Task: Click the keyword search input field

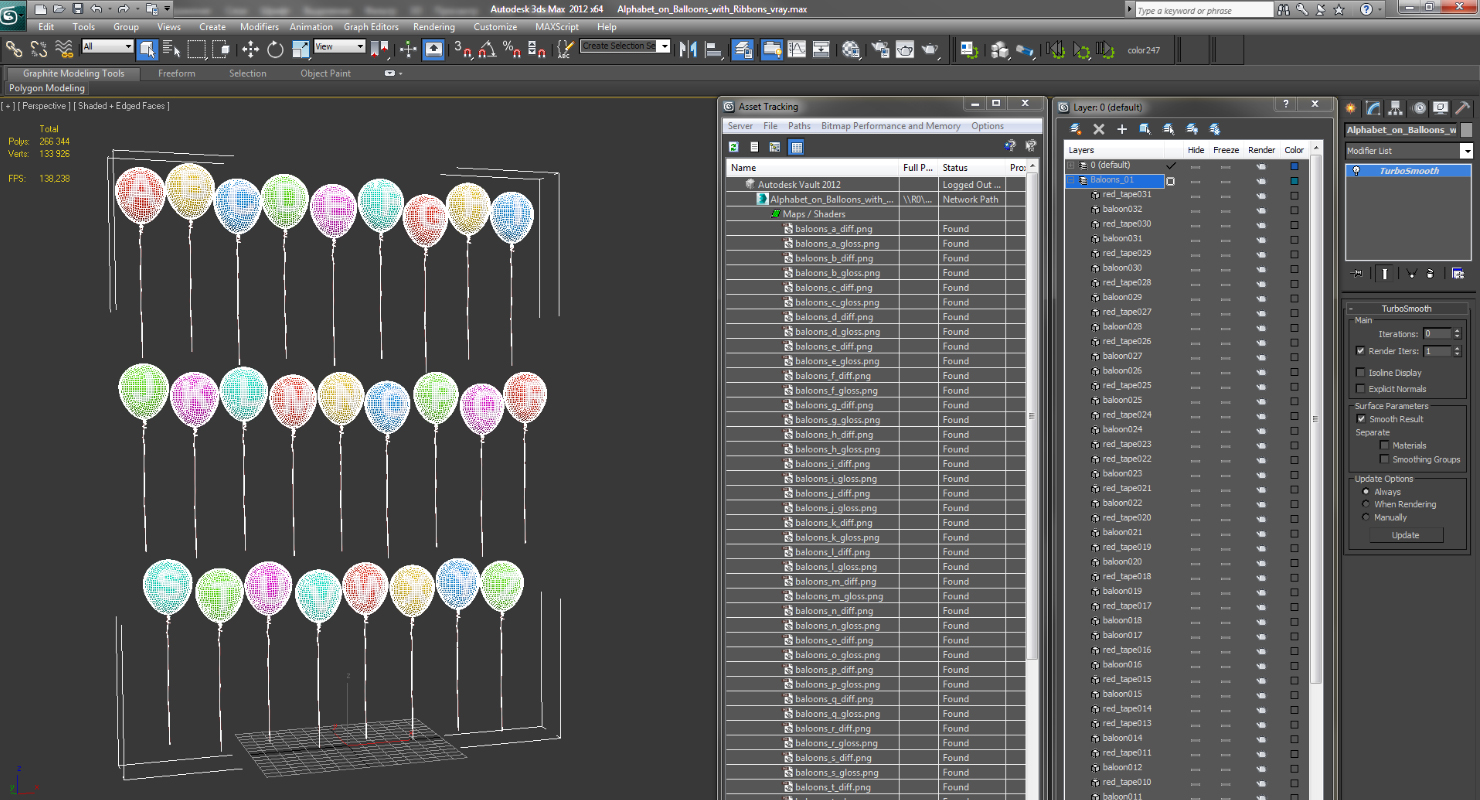Action: [1204, 10]
